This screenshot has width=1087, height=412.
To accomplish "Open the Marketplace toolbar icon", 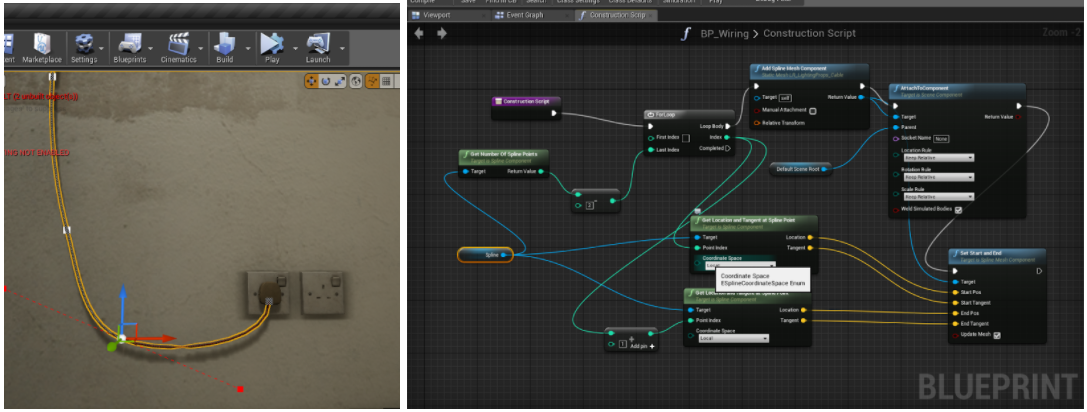I will 42,49.
